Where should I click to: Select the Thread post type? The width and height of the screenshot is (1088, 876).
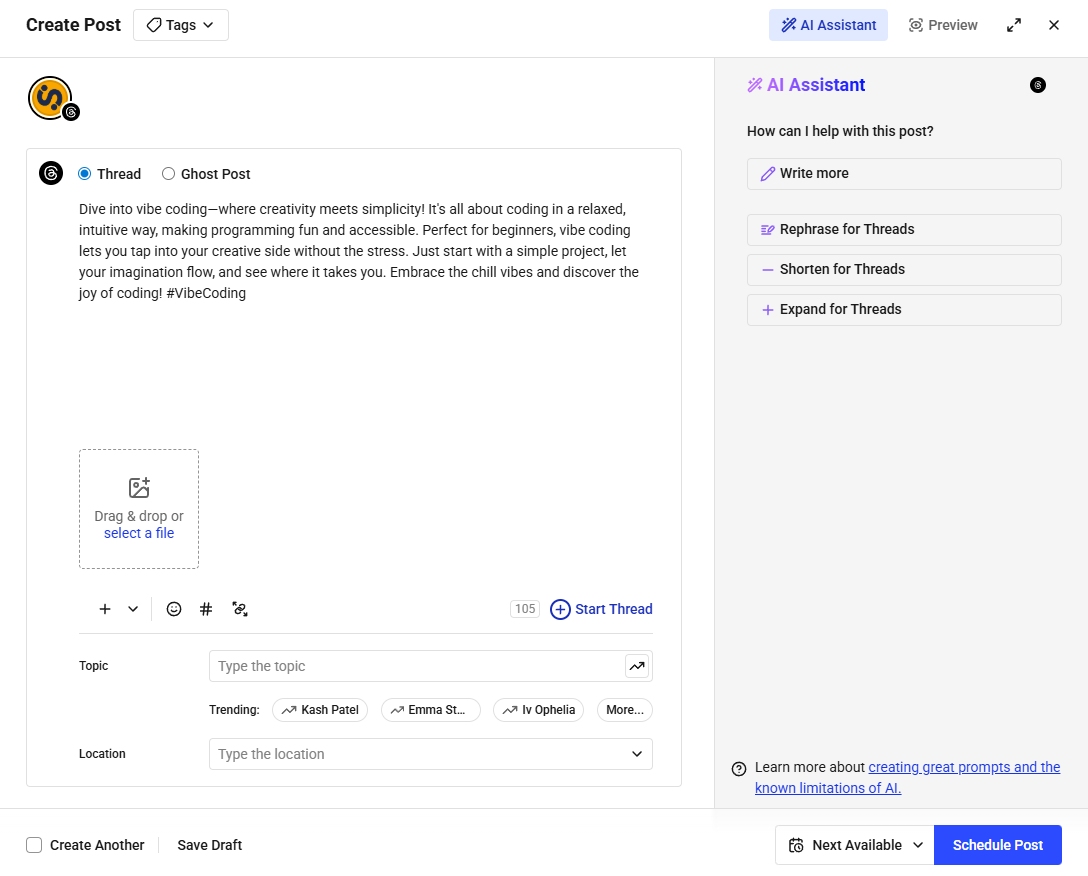click(x=84, y=174)
